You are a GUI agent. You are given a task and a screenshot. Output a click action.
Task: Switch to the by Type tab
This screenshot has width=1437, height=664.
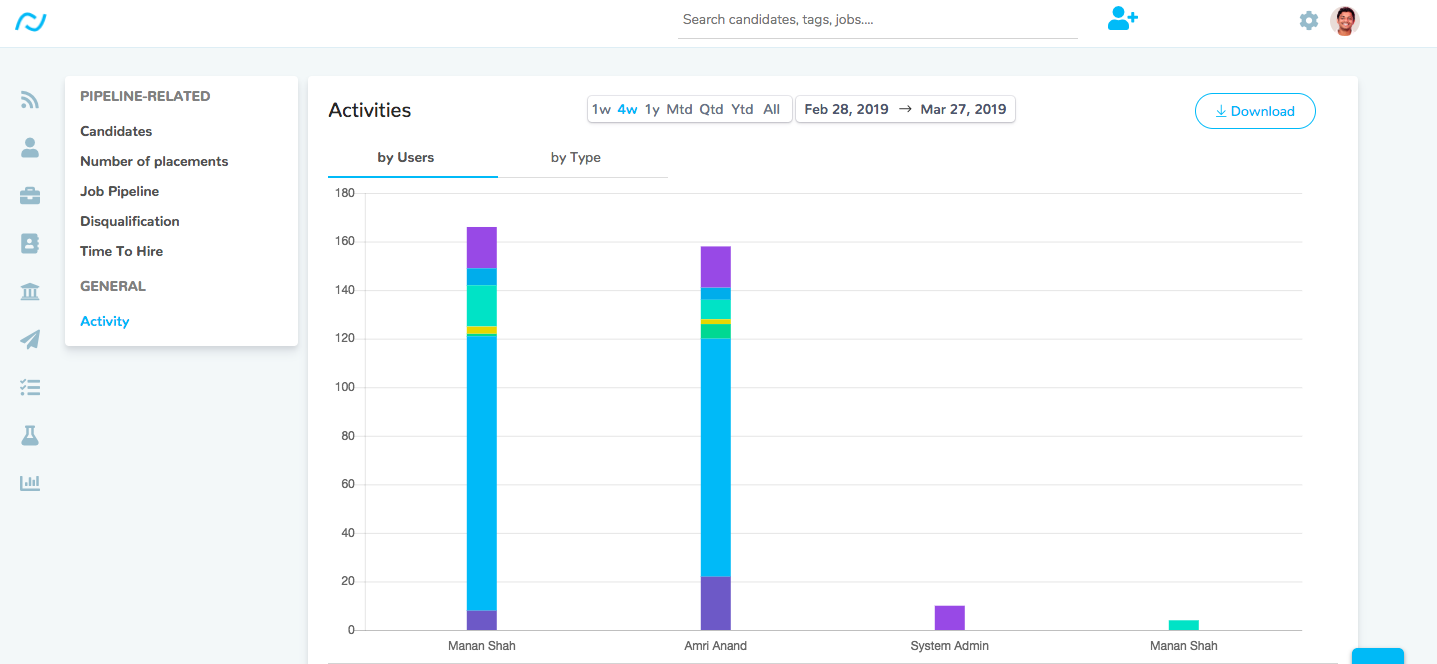coord(575,158)
